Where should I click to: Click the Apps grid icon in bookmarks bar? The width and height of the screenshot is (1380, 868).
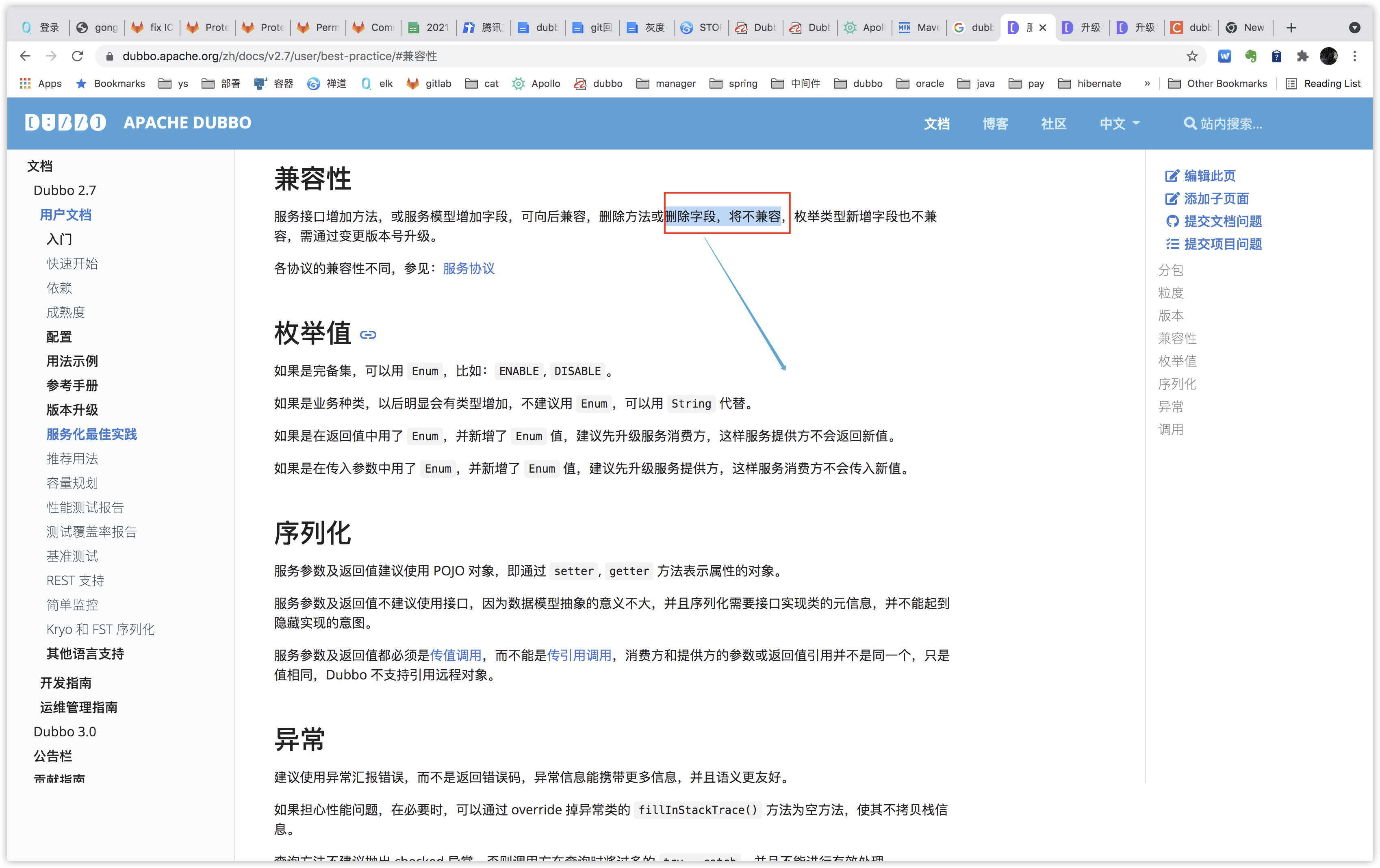[25, 84]
